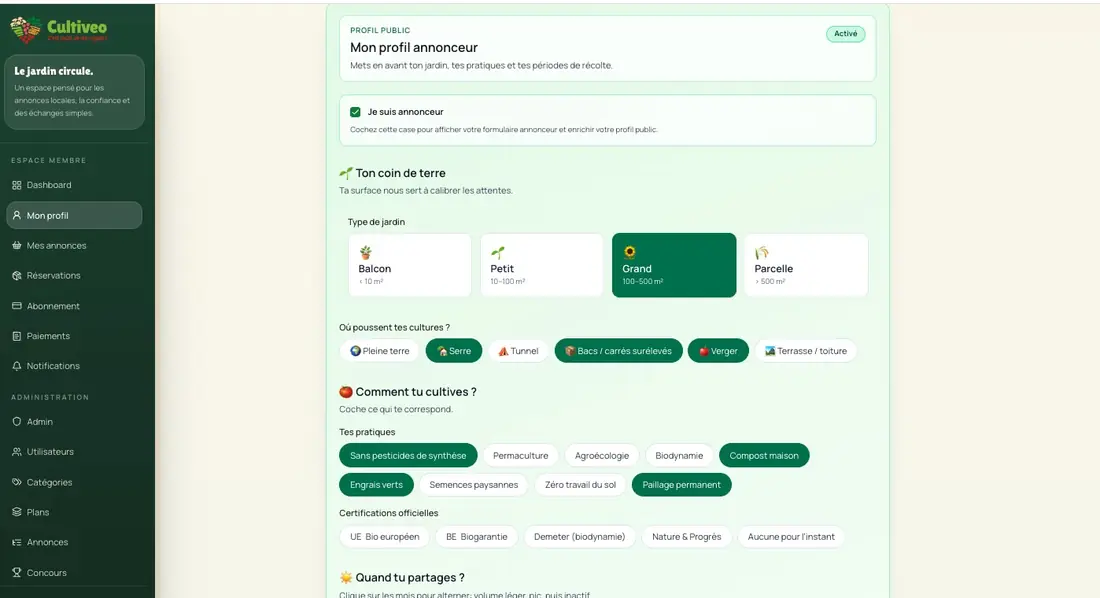The image size is (1100, 598).
Task: Deselect the Paillage permanent practice
Action: tap(682, 485)
